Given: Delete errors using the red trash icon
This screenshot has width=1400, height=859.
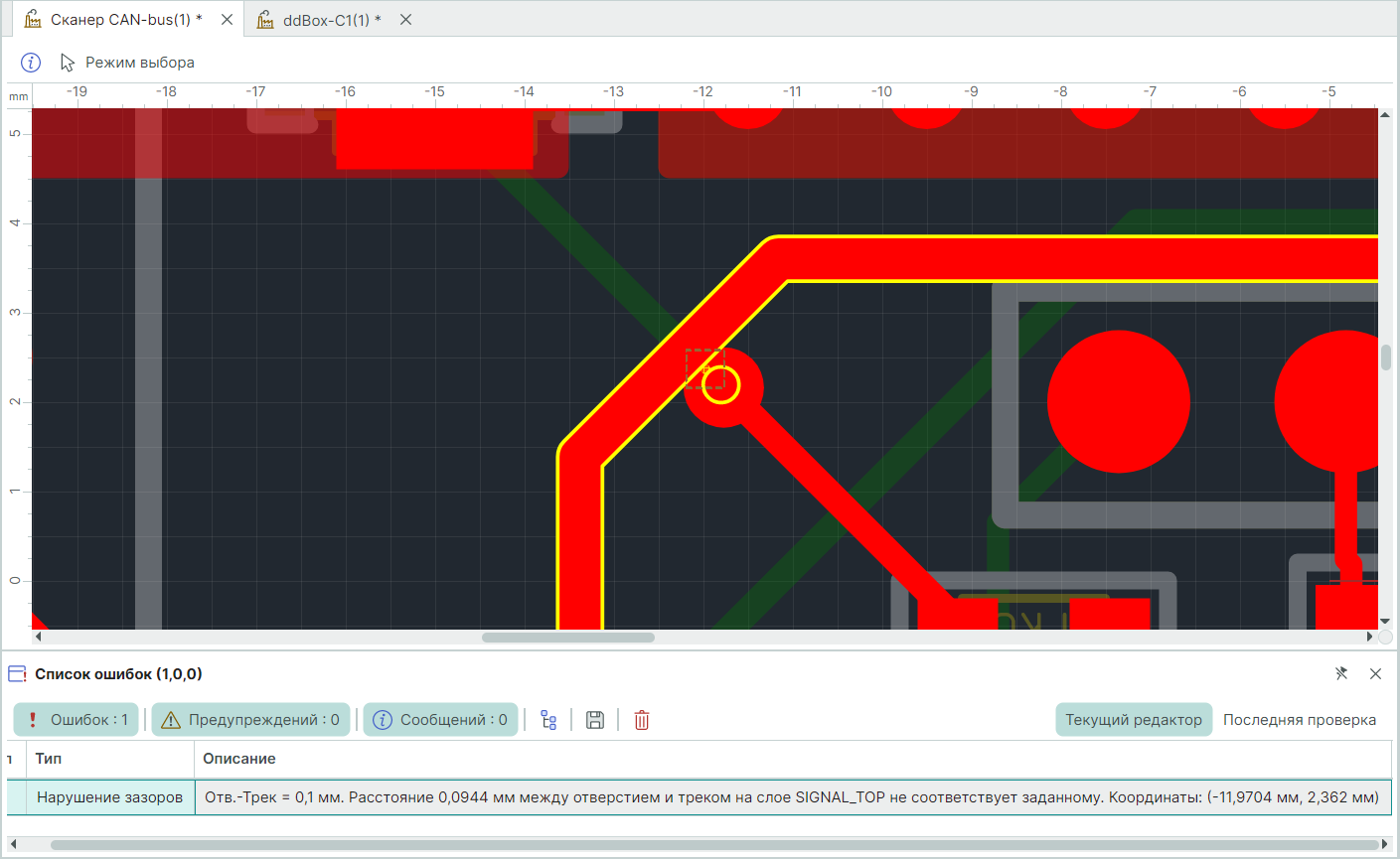Looking at the screenshot, I should pyautogui.click(x=642, y=720).
